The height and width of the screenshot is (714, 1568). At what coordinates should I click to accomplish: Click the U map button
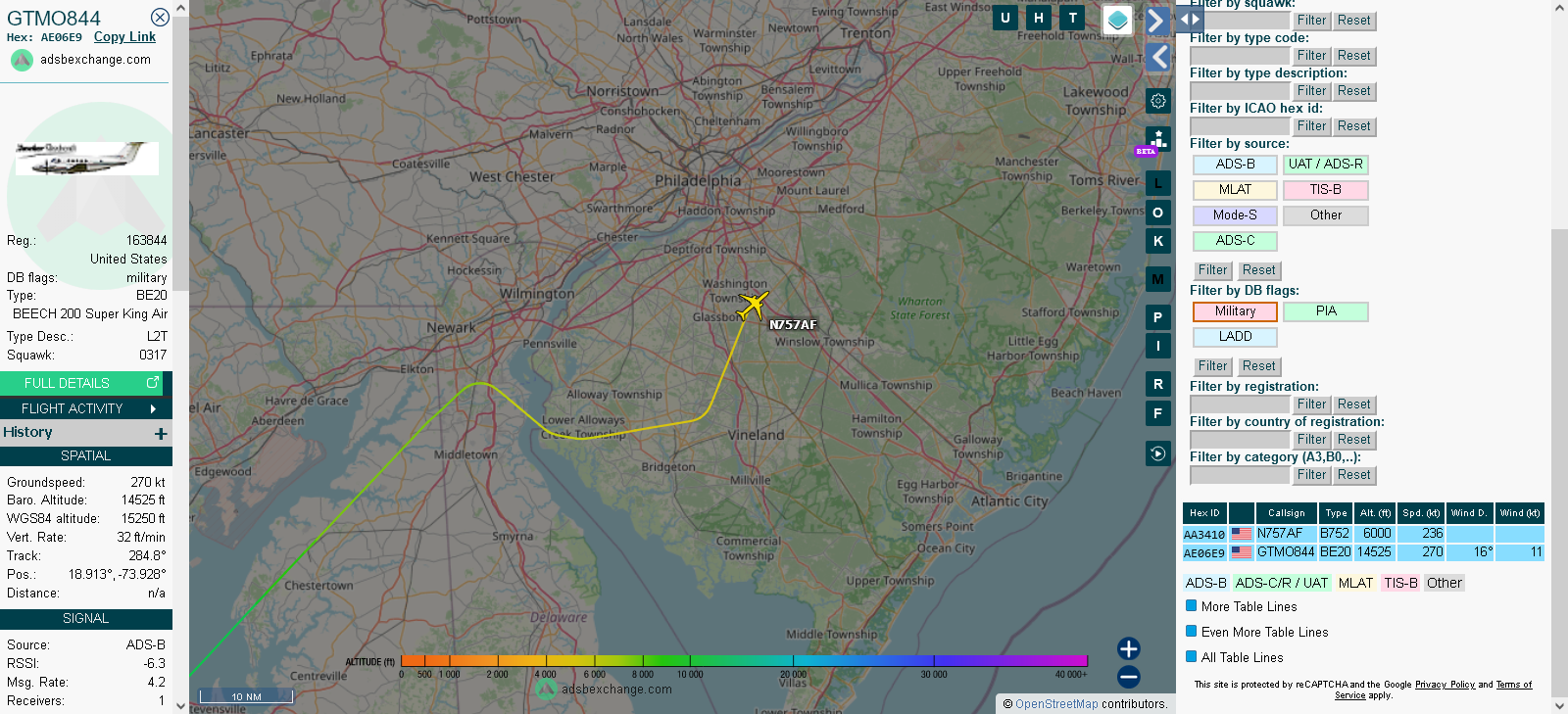(1004, 18)
